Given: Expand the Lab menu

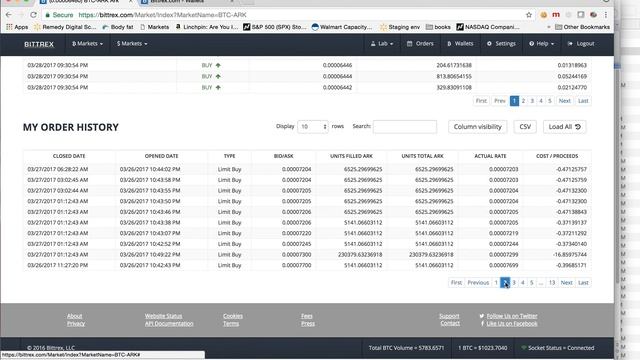Looking at the screenshot, I should coord(382,44).
